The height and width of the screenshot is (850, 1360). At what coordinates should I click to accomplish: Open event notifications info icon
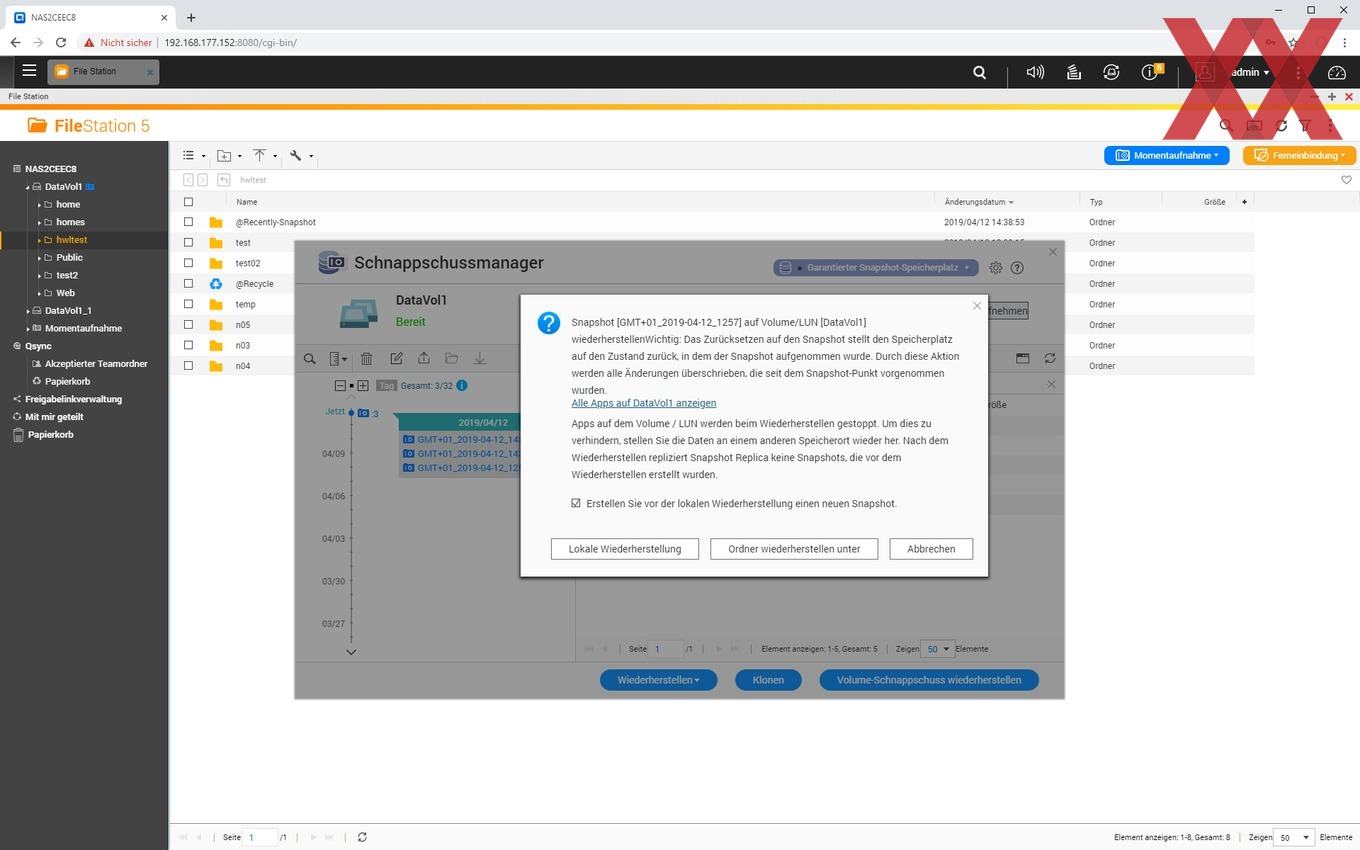coord(1151,72)
